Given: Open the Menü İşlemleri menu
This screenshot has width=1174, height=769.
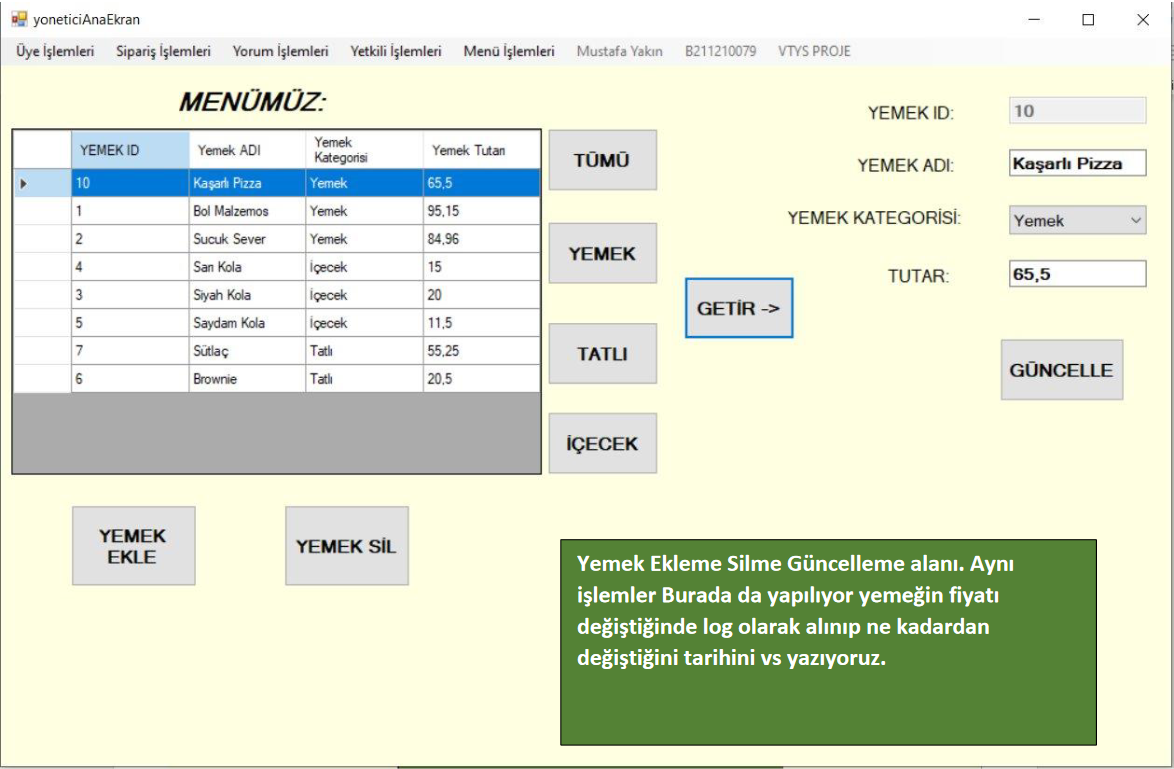Looking at the screenshot, I should [508, 51].
